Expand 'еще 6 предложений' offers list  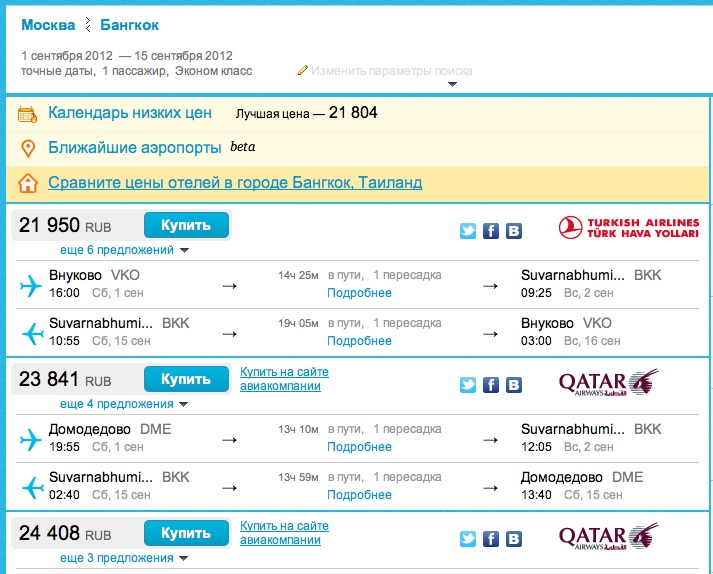124,250
